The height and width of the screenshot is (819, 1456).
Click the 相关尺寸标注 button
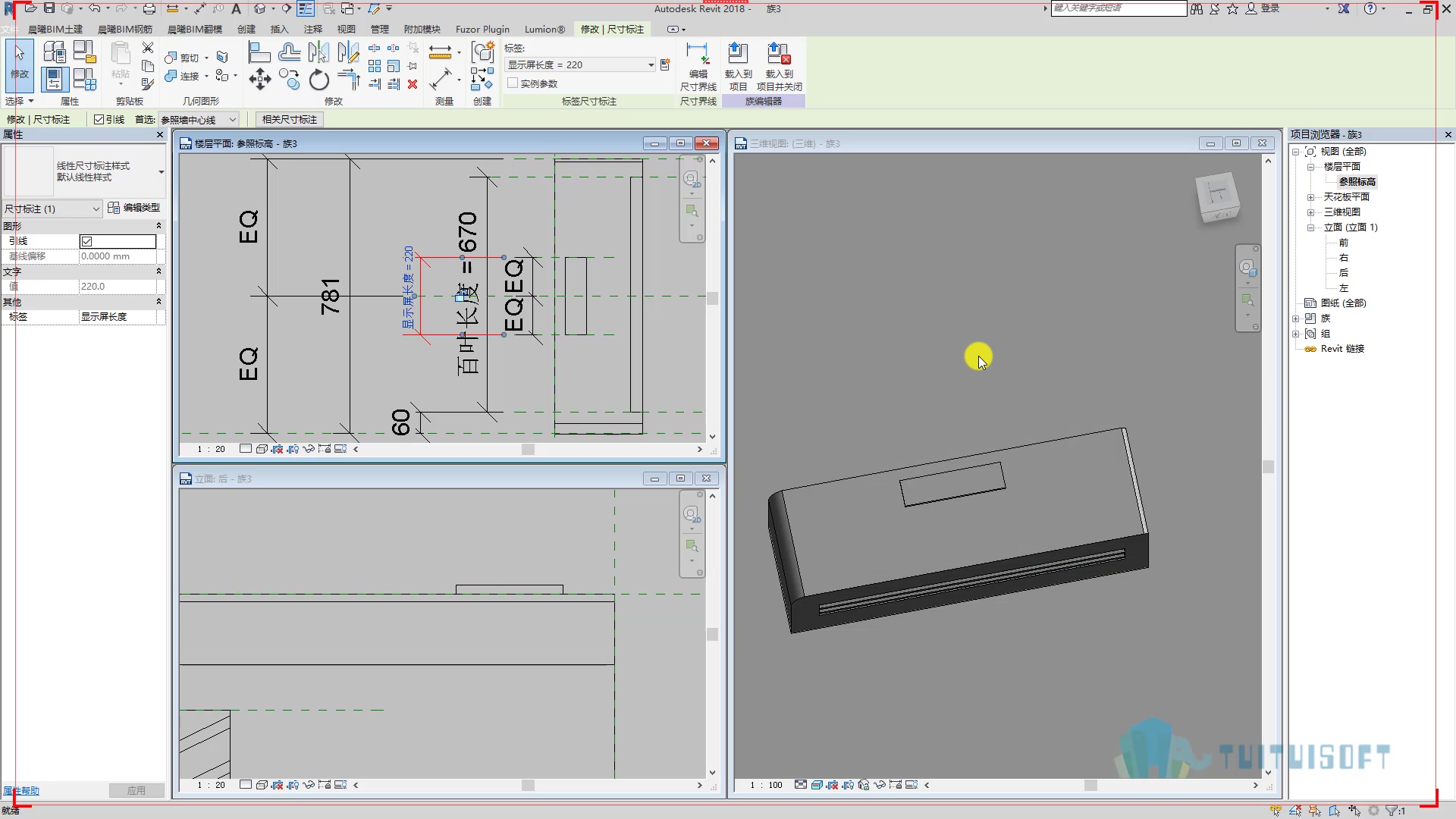tap(290, 120)
